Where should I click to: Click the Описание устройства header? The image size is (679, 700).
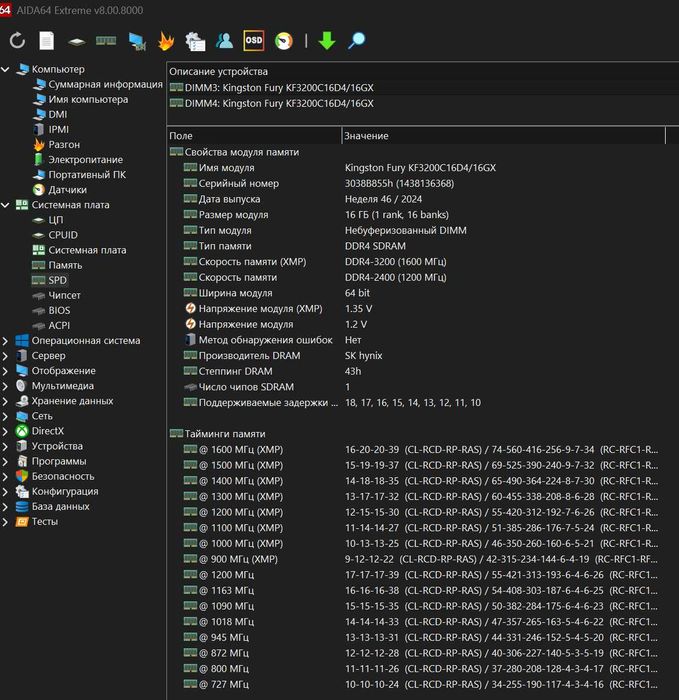tap(423, 71)
